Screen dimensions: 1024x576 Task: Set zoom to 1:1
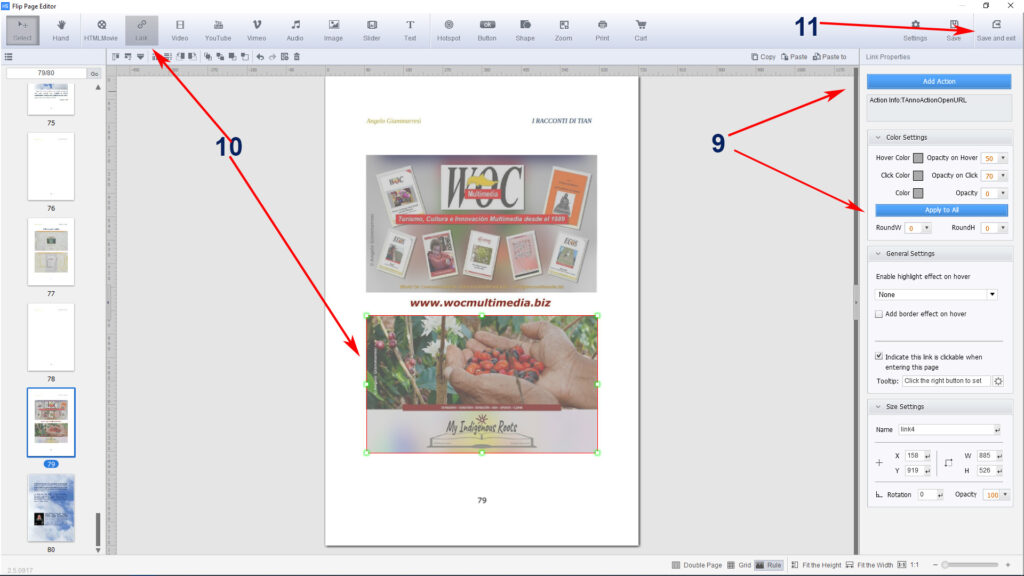point(908,565)
